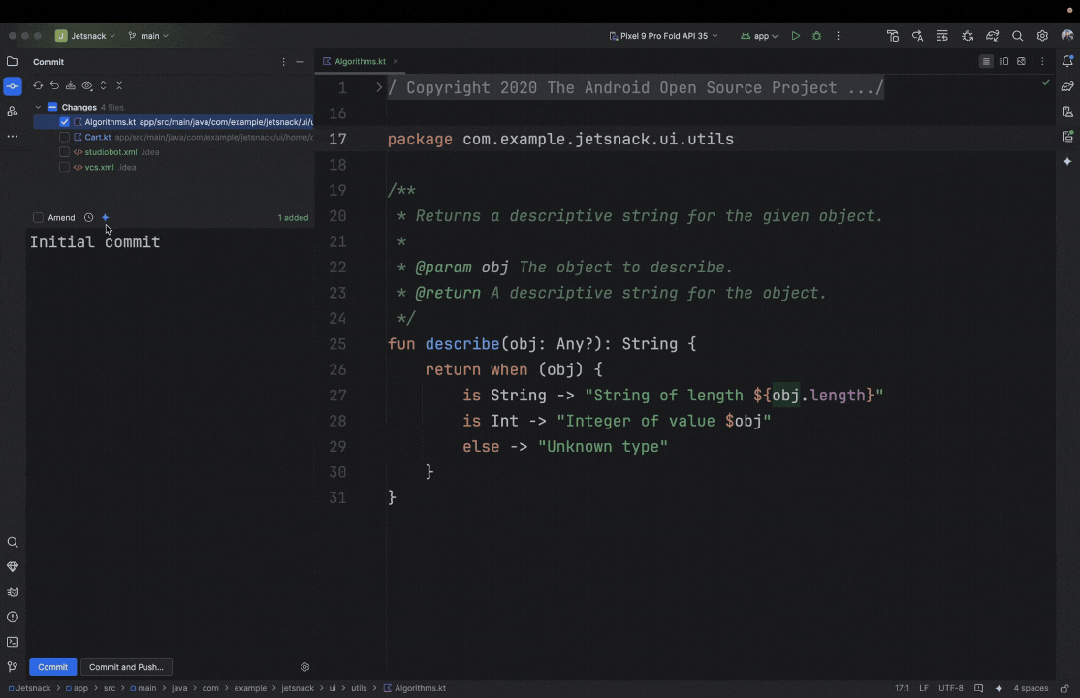Screen dimensions: 1080x698
Task: Collapse the Changes tree node
Action: point(38,107)
